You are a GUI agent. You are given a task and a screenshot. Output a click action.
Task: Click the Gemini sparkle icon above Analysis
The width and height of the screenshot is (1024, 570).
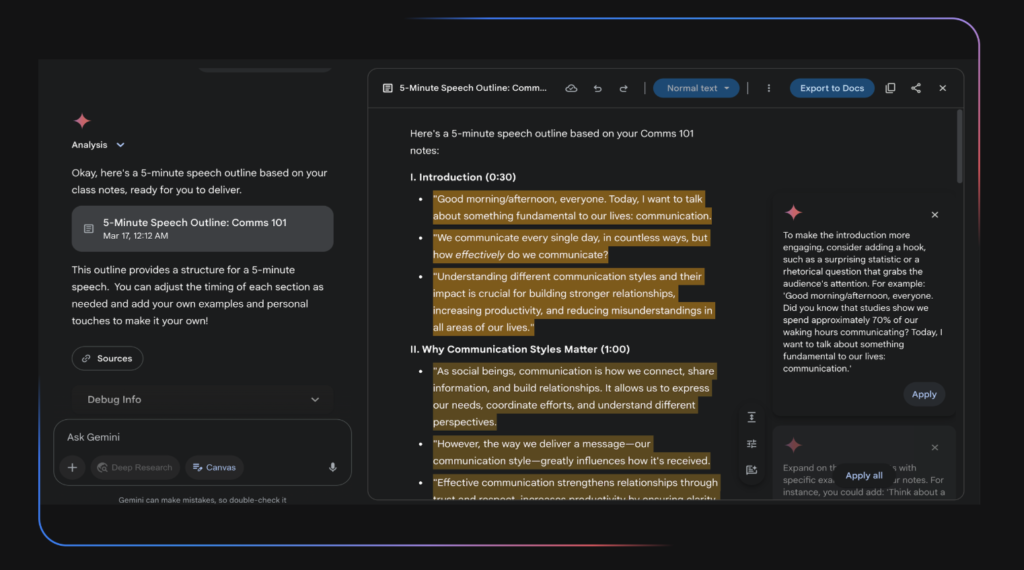[82, 121]
